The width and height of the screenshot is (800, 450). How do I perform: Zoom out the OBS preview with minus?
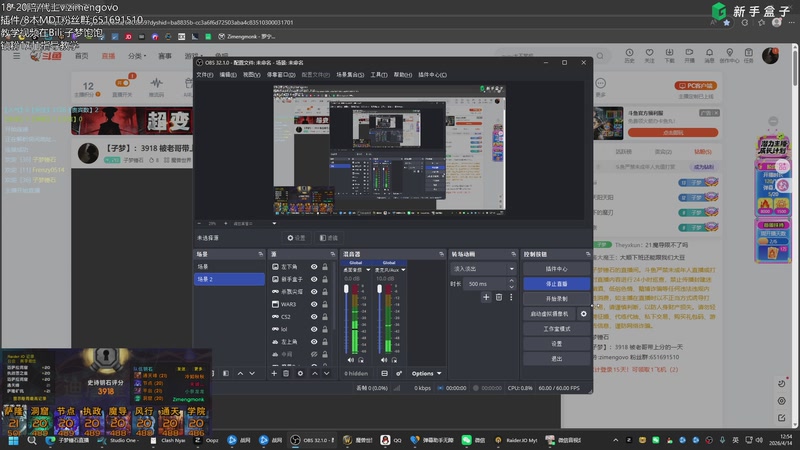199,223
